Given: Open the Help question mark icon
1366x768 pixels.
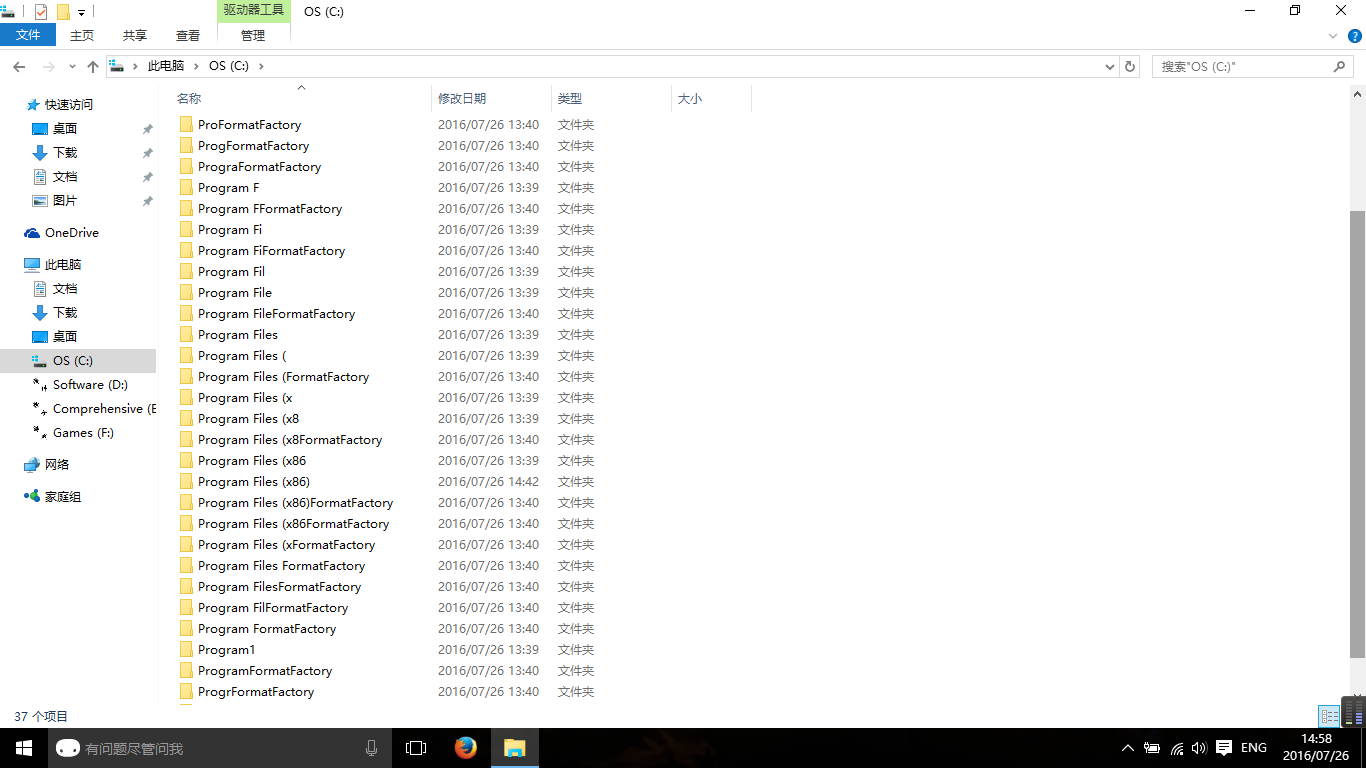Looking at the screenshot, I should 1355,36.
